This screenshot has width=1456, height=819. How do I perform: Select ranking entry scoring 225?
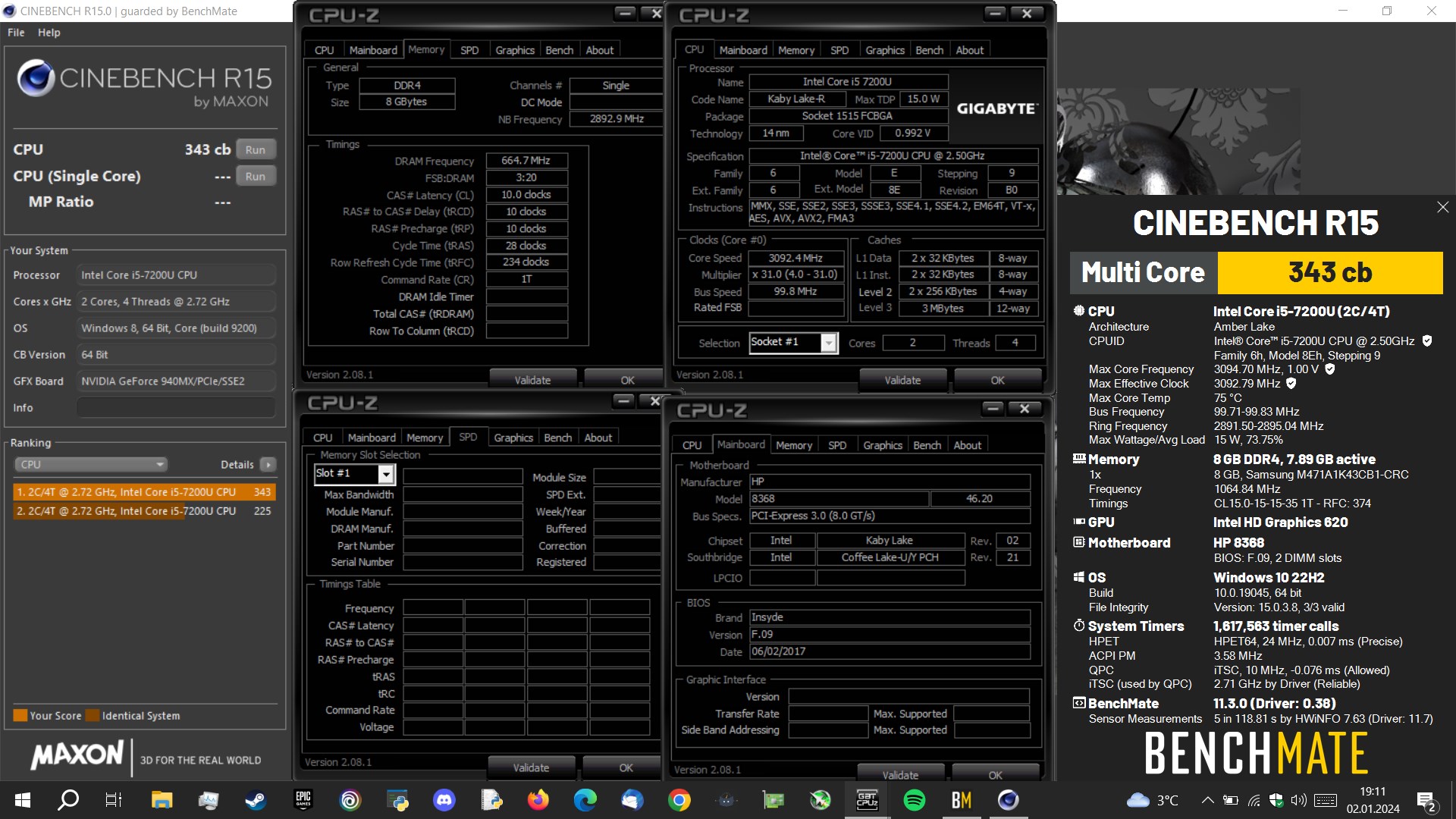pos(144,511)
